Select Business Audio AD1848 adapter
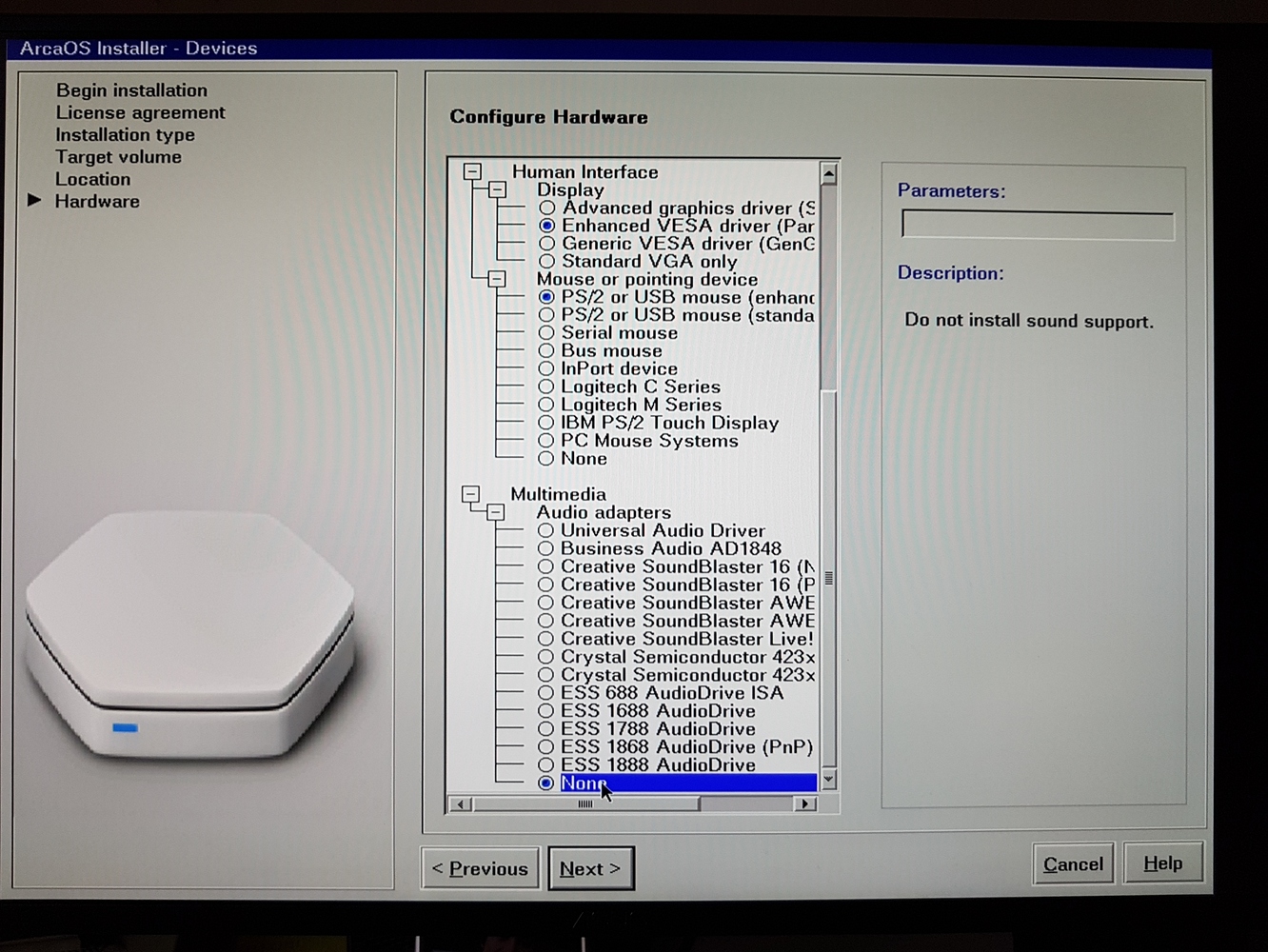Screen dimensions: 1268x952 tap(545, 548)
